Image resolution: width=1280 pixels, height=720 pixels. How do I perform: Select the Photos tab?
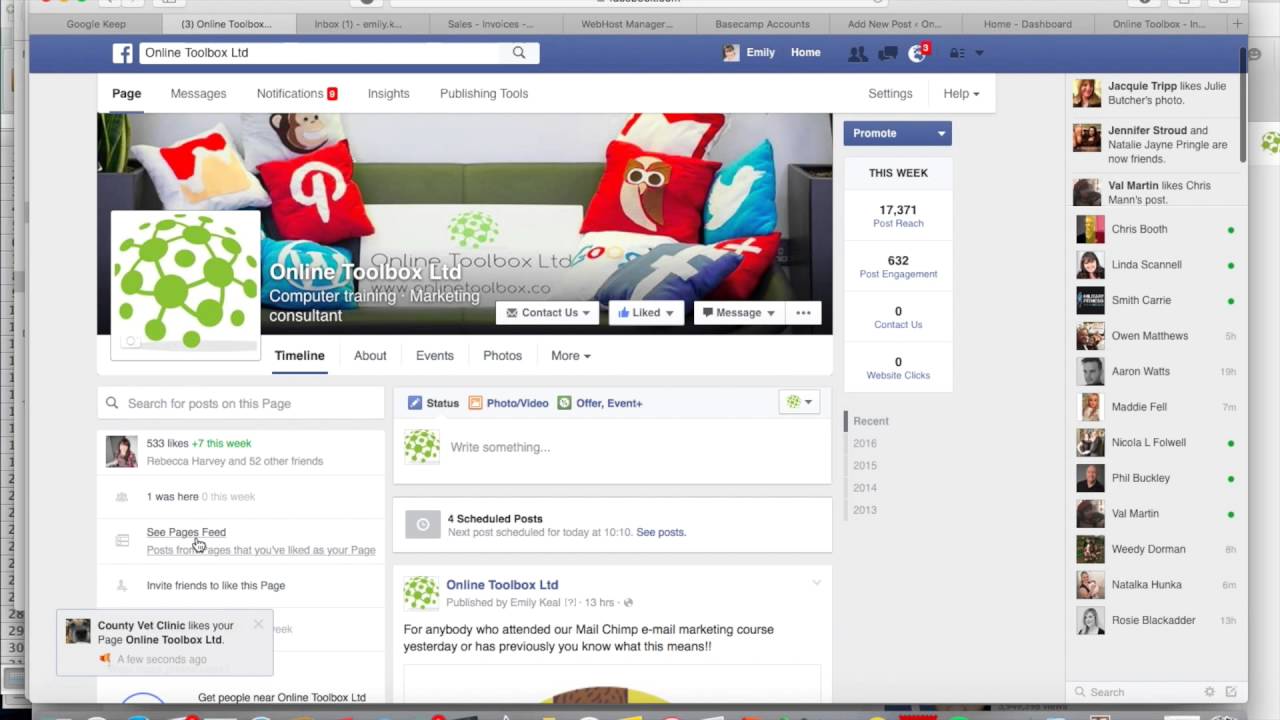(502, 356)
